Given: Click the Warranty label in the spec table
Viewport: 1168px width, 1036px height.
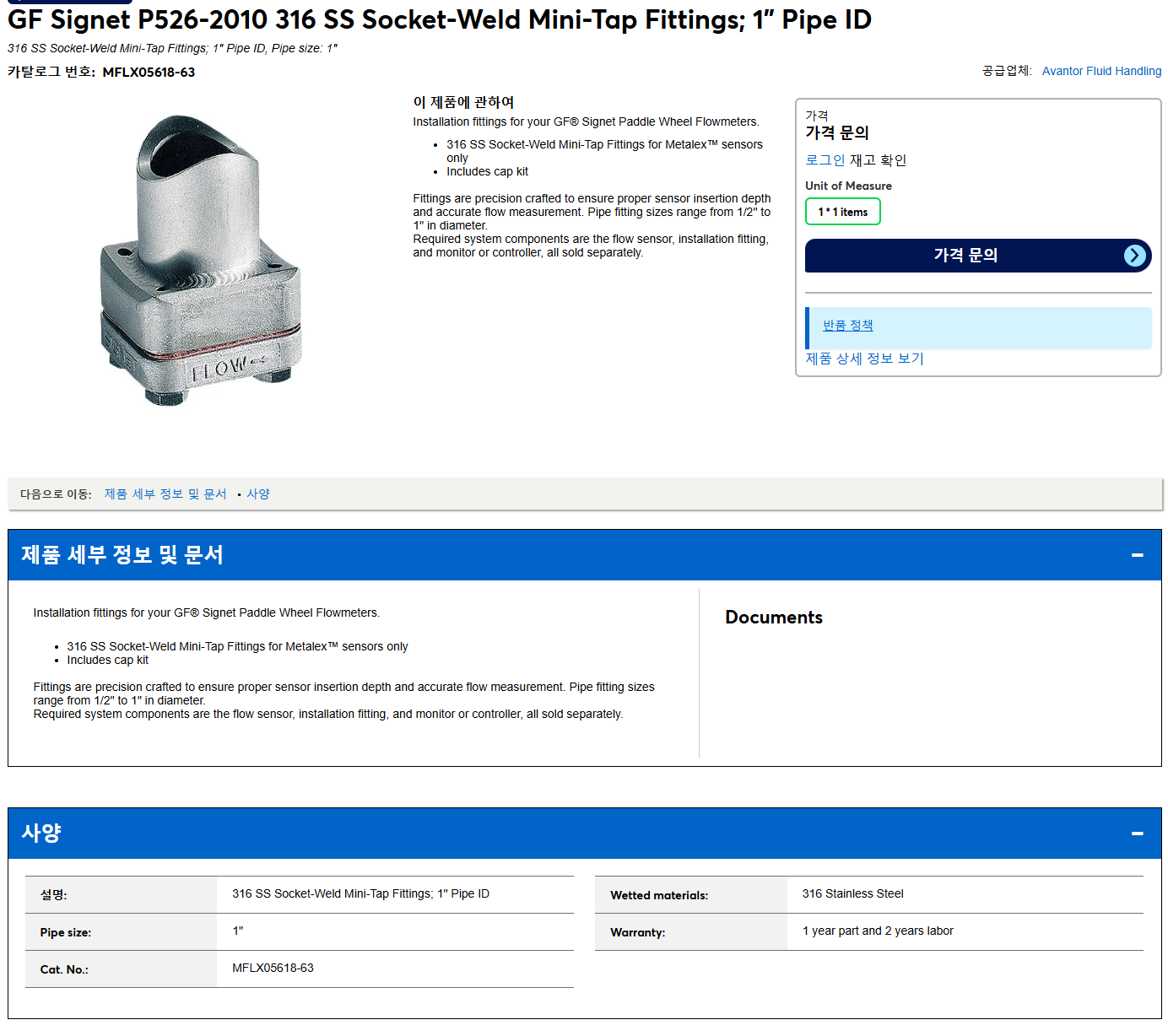Looking at the screenshot, I should point(637,933).
